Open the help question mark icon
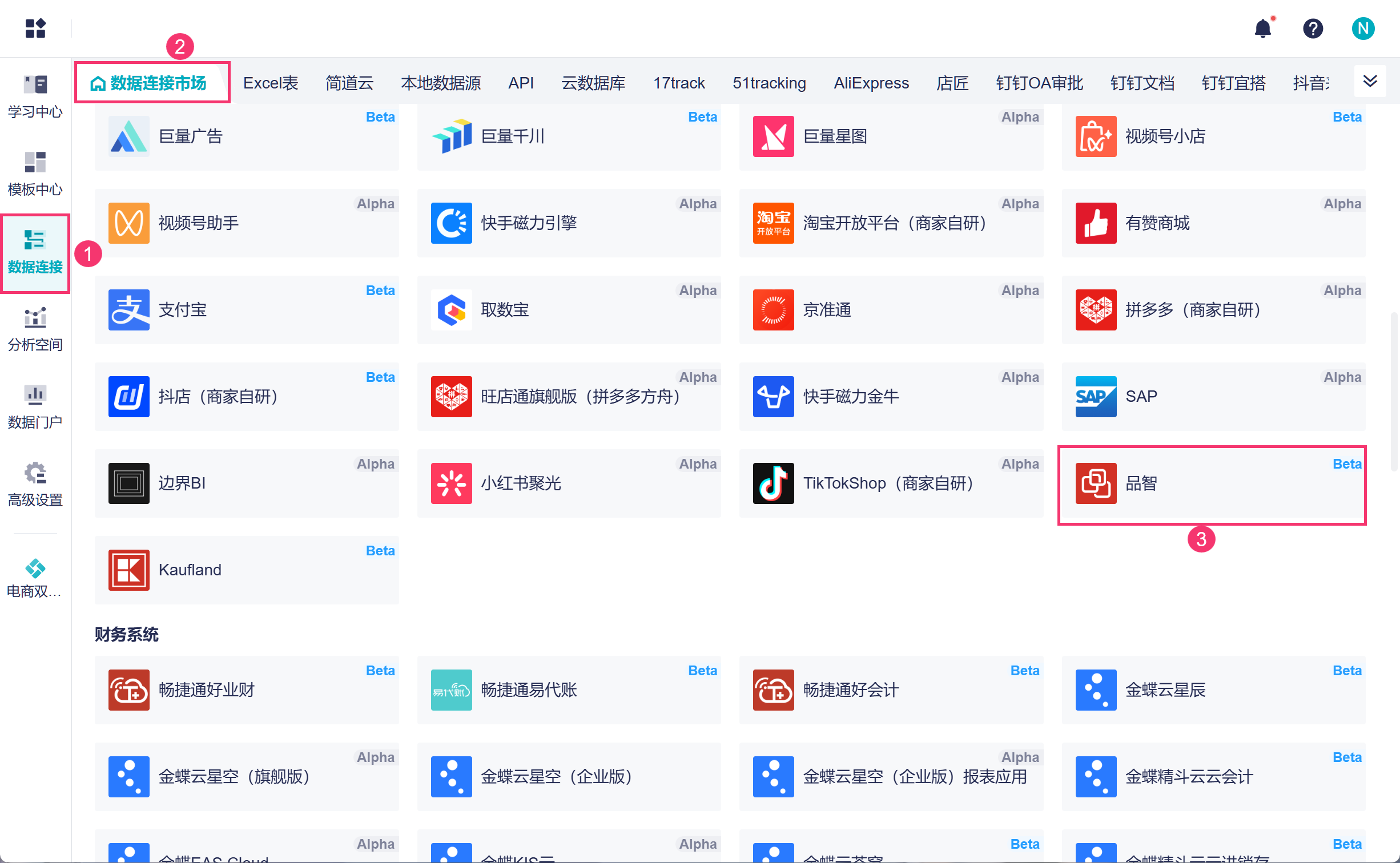1400x863 pixels. coord(1313,28)
